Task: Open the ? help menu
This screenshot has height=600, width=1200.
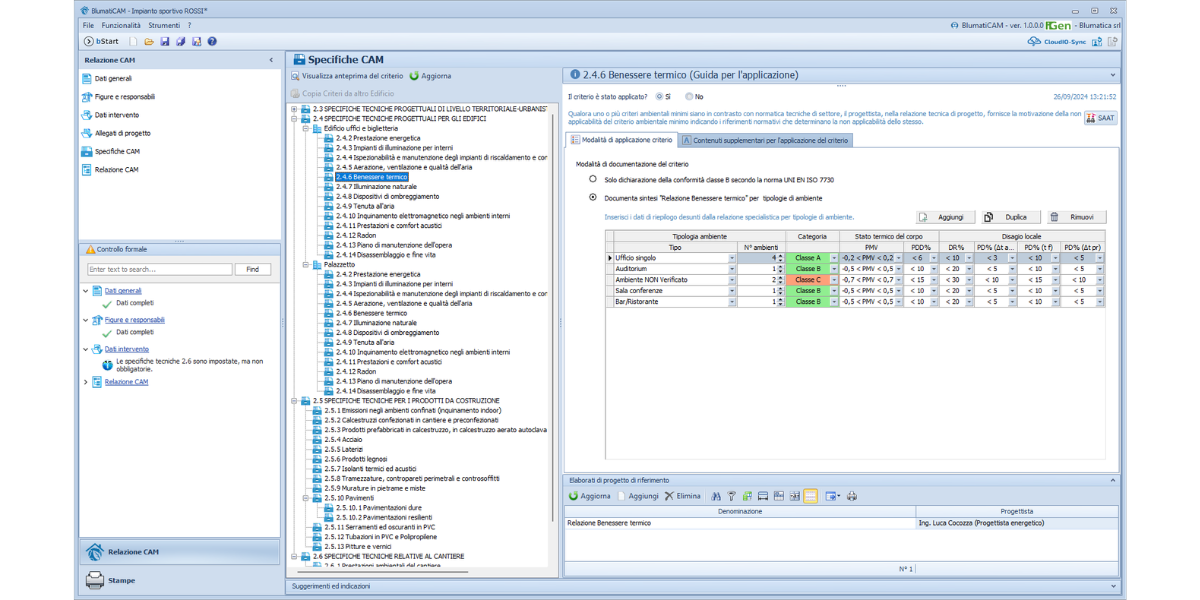Action: [189, 25]
